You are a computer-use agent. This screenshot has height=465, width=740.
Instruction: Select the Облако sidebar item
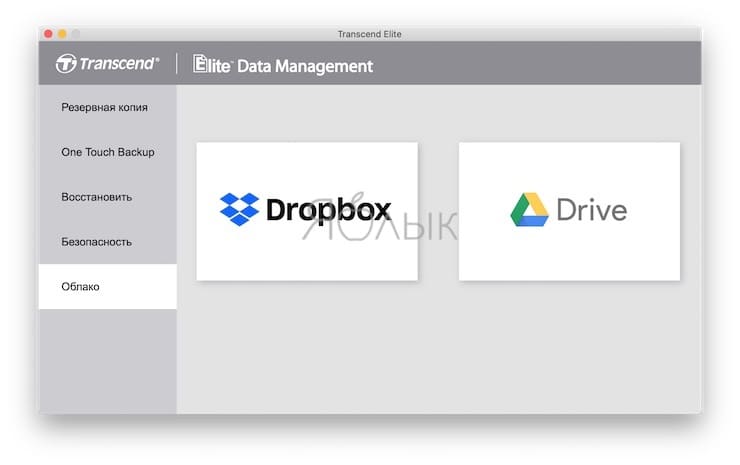(108, 287)
